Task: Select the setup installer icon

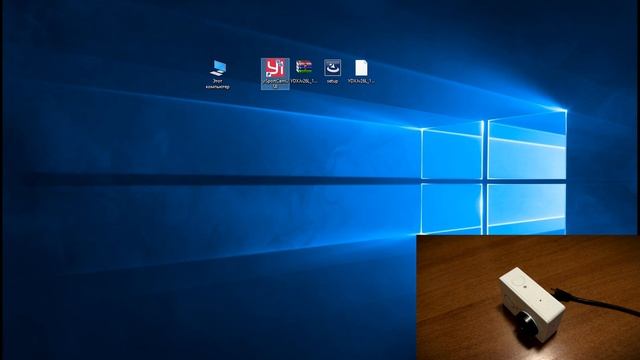Action: [333, 71]
